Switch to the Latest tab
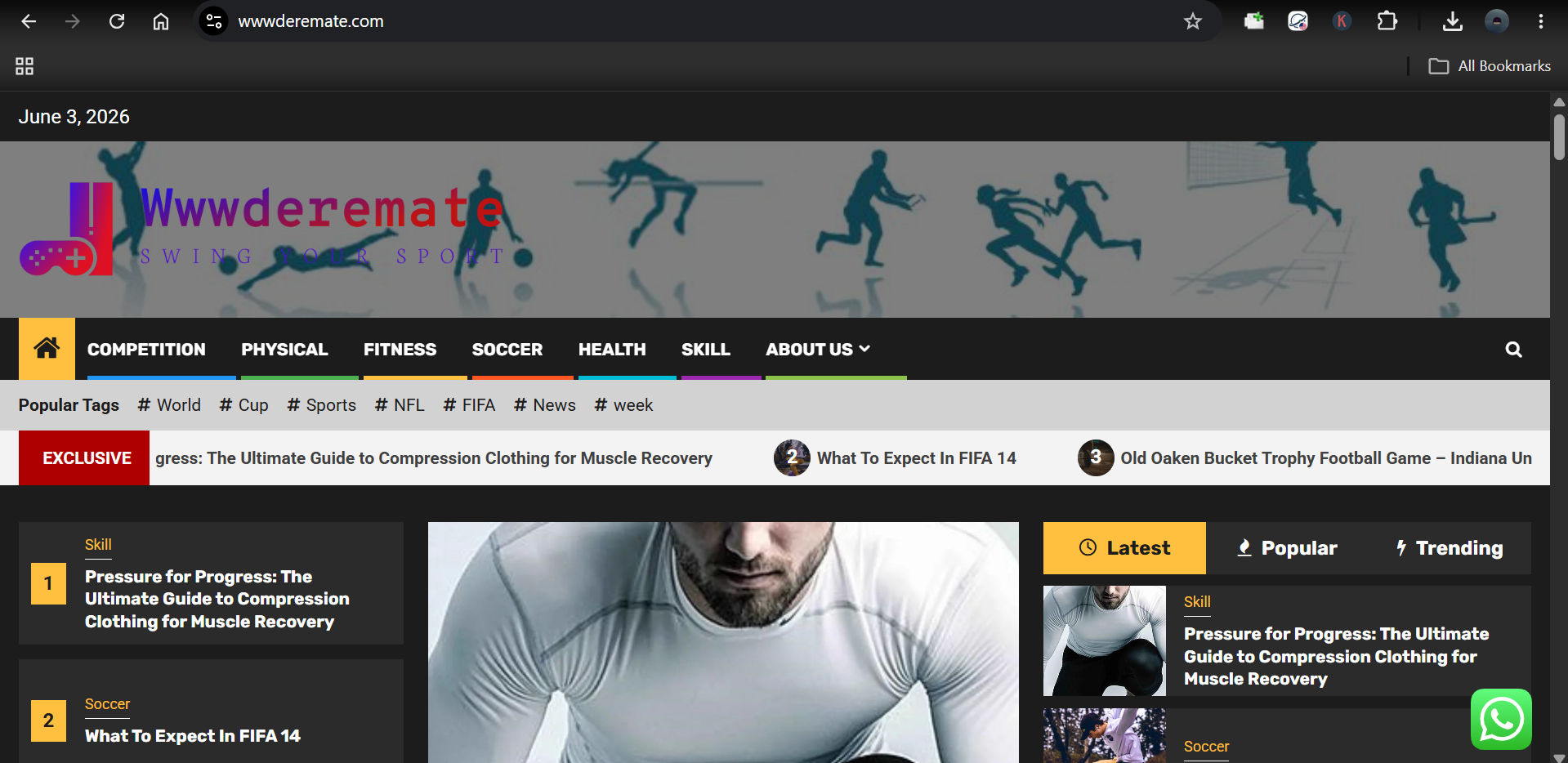This screenshot has height=763, width=1568. [1124, 548]
